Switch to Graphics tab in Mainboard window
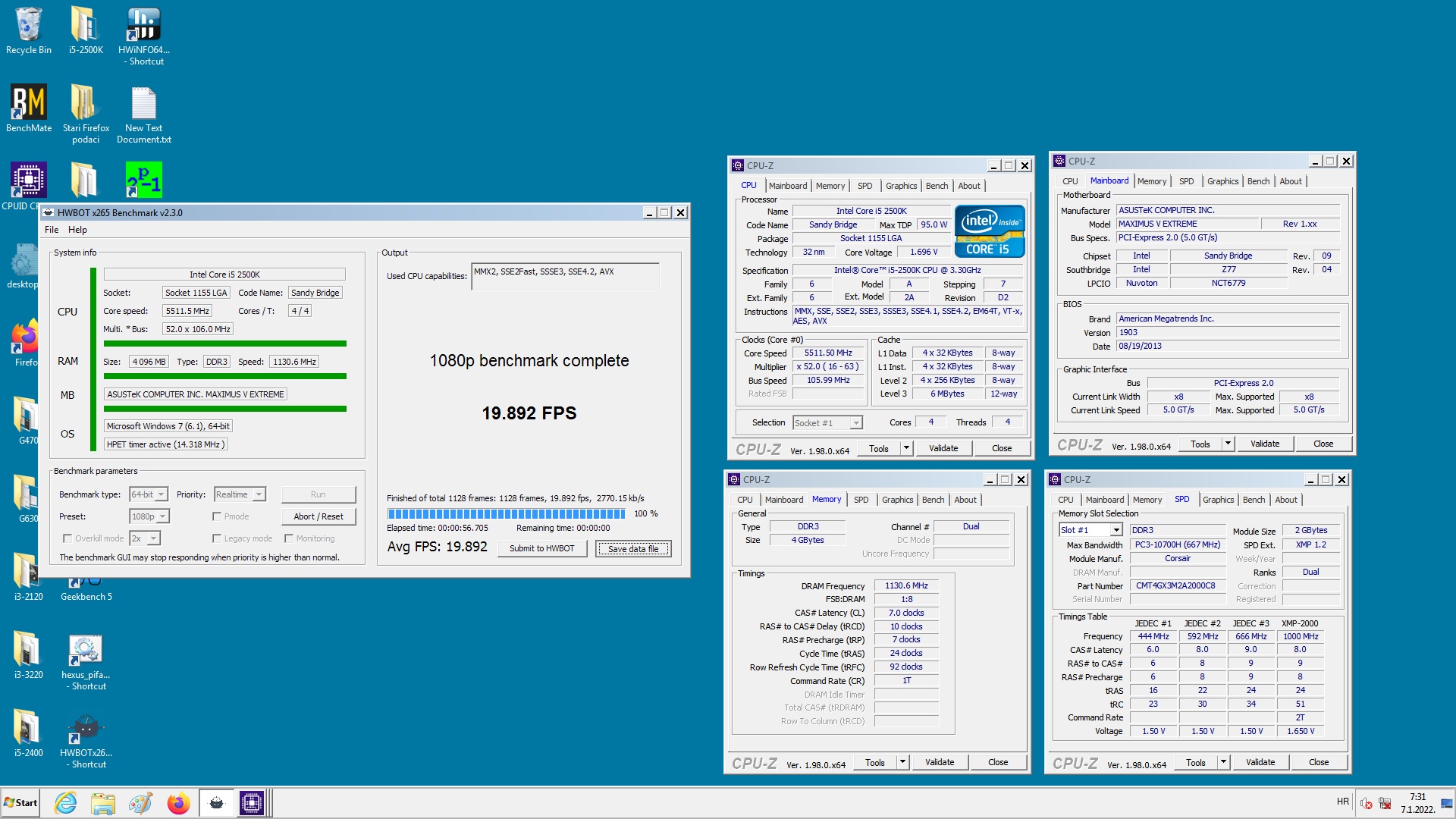Image resolution: width=1456 pixels, height=819 pixels. tap(1222, 181)
